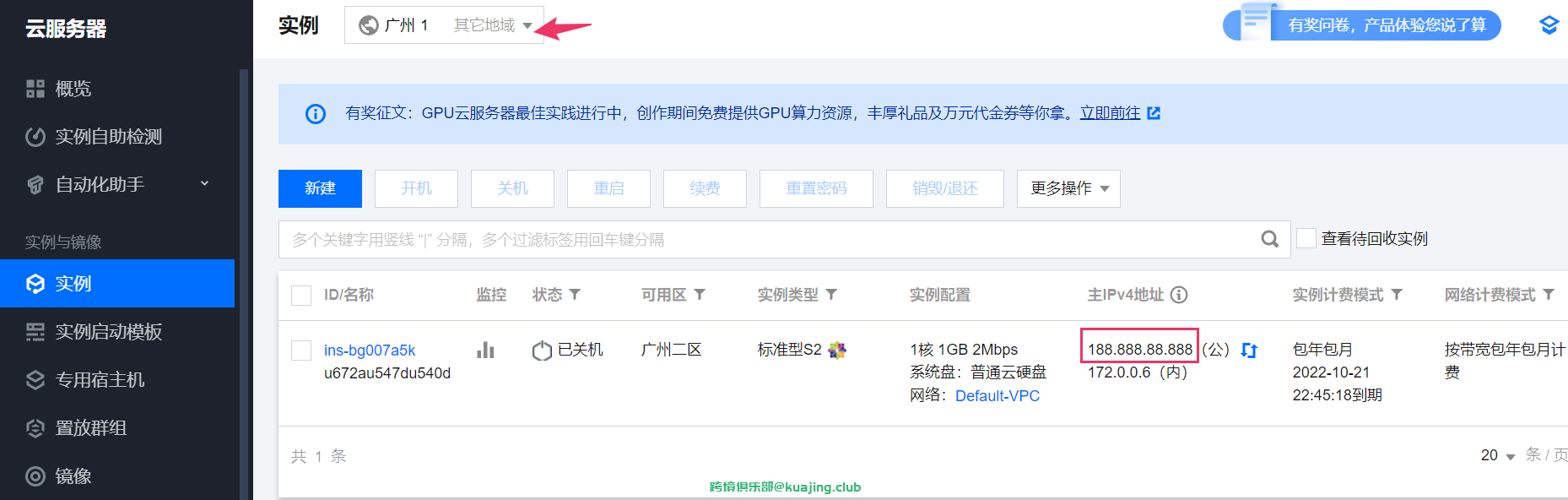The height and width of the screenshot is (500, 1568).
Task: Tick the checkbox for ins-bg007a5k row
Action: (301, 351)
